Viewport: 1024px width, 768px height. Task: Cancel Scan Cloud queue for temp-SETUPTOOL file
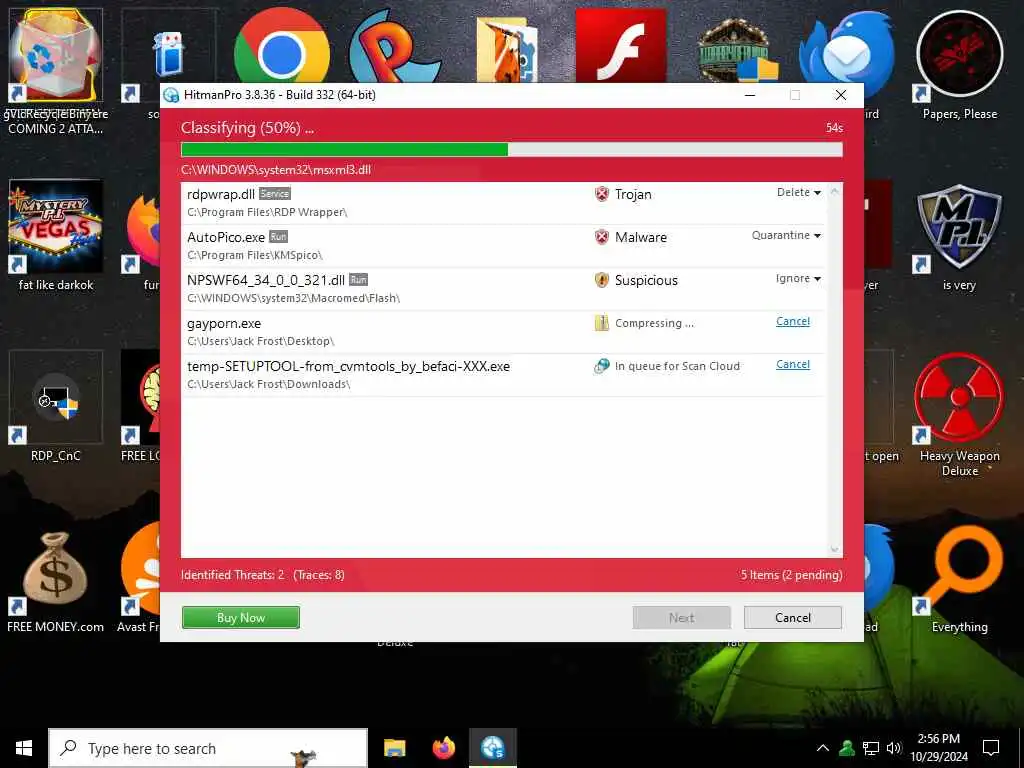(793, 364)
